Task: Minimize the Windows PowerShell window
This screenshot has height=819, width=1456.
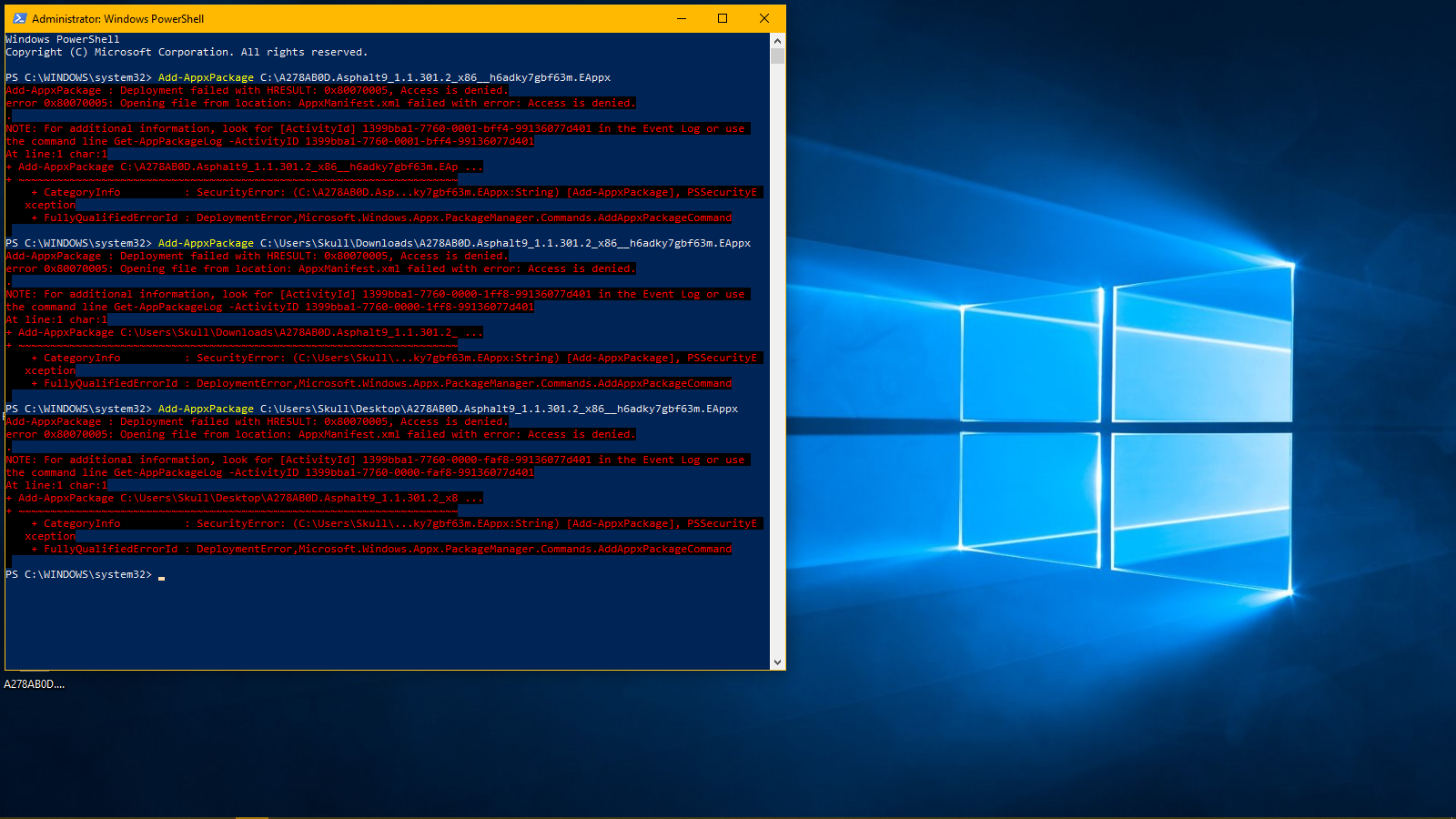Action: point(682,18)
